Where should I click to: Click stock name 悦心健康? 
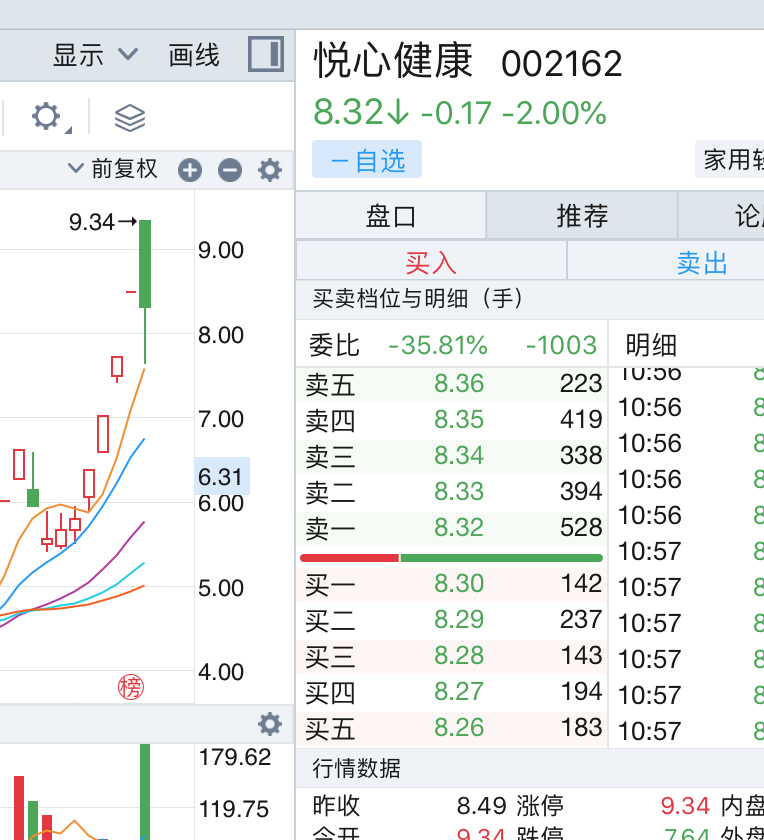pyautogui.click(x=393, y=61)
